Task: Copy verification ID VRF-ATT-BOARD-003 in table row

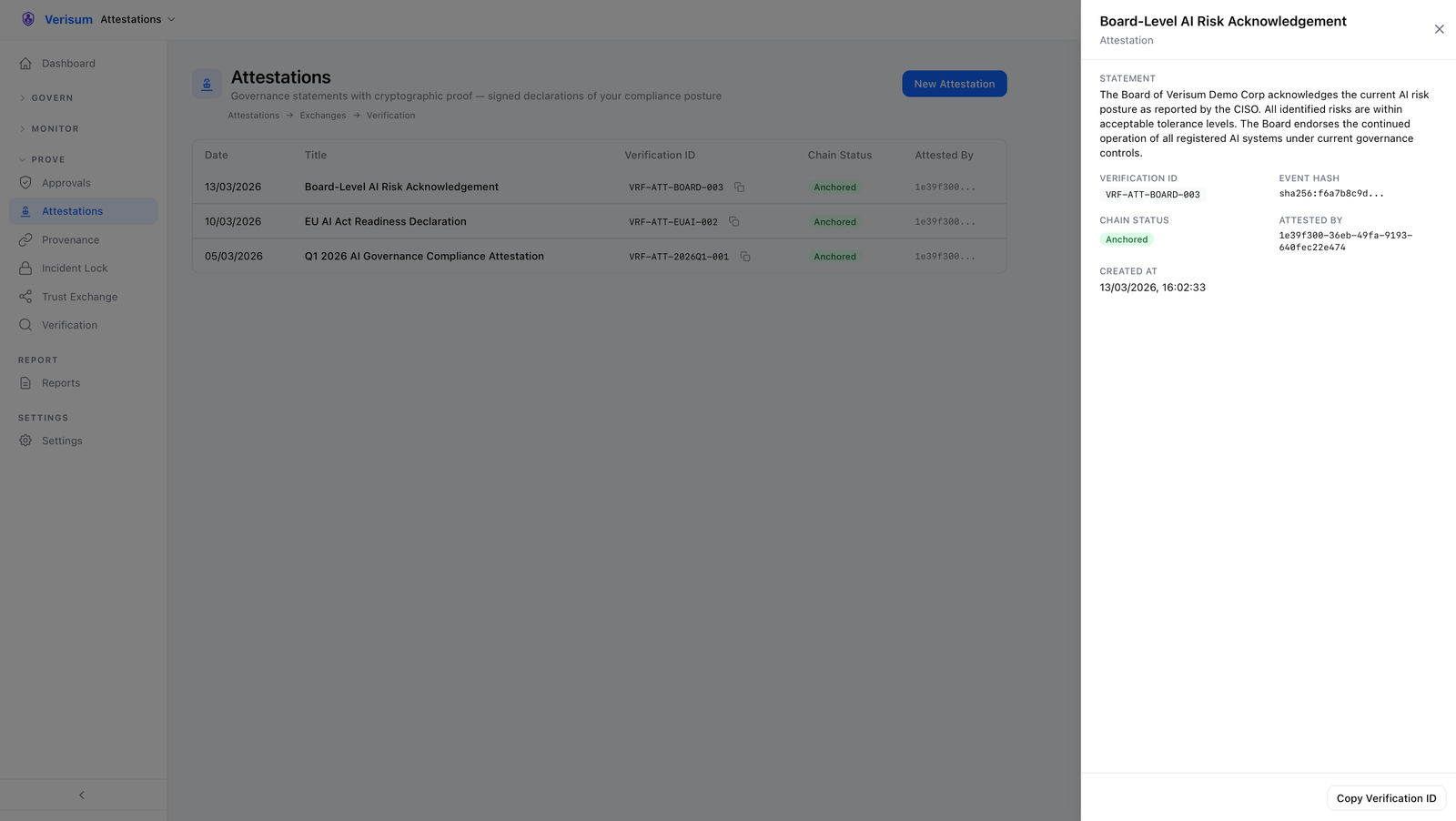Action: (739, 188)
